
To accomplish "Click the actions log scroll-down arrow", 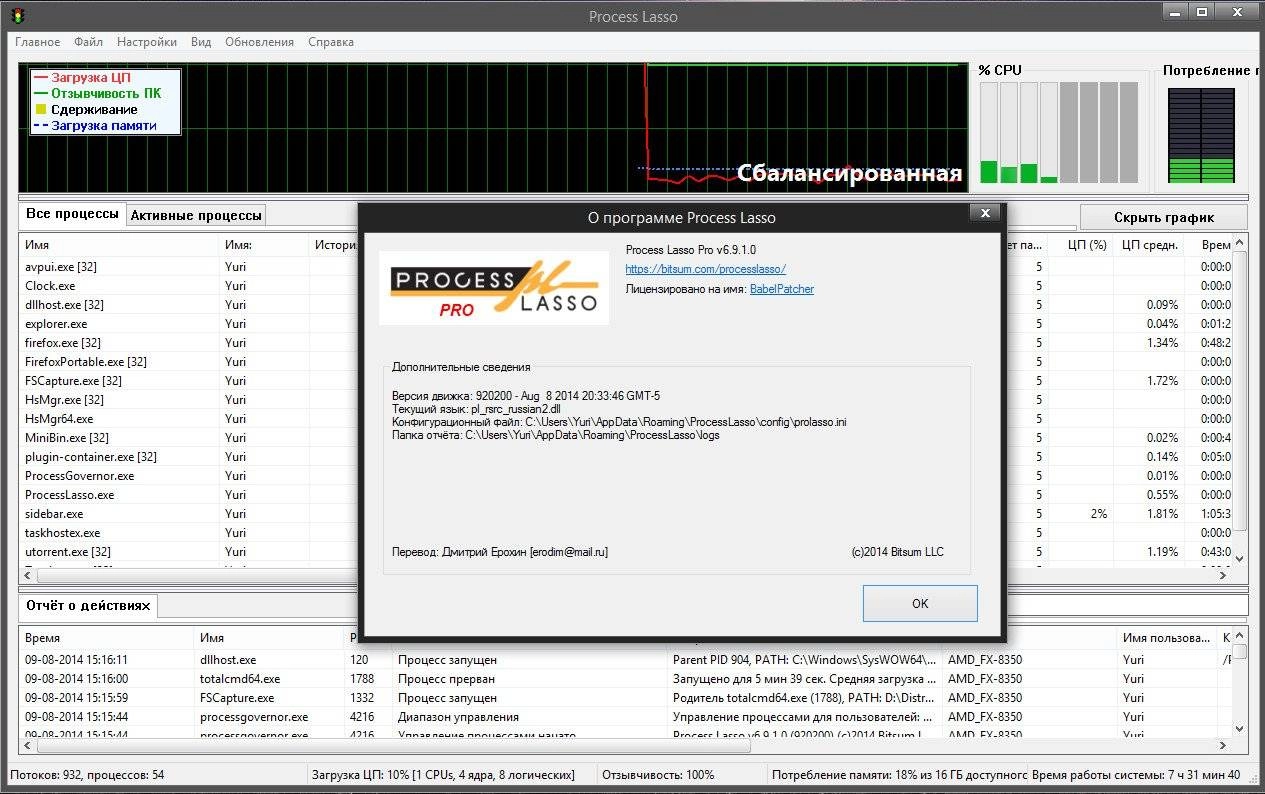I will (x=1240, y=731).
